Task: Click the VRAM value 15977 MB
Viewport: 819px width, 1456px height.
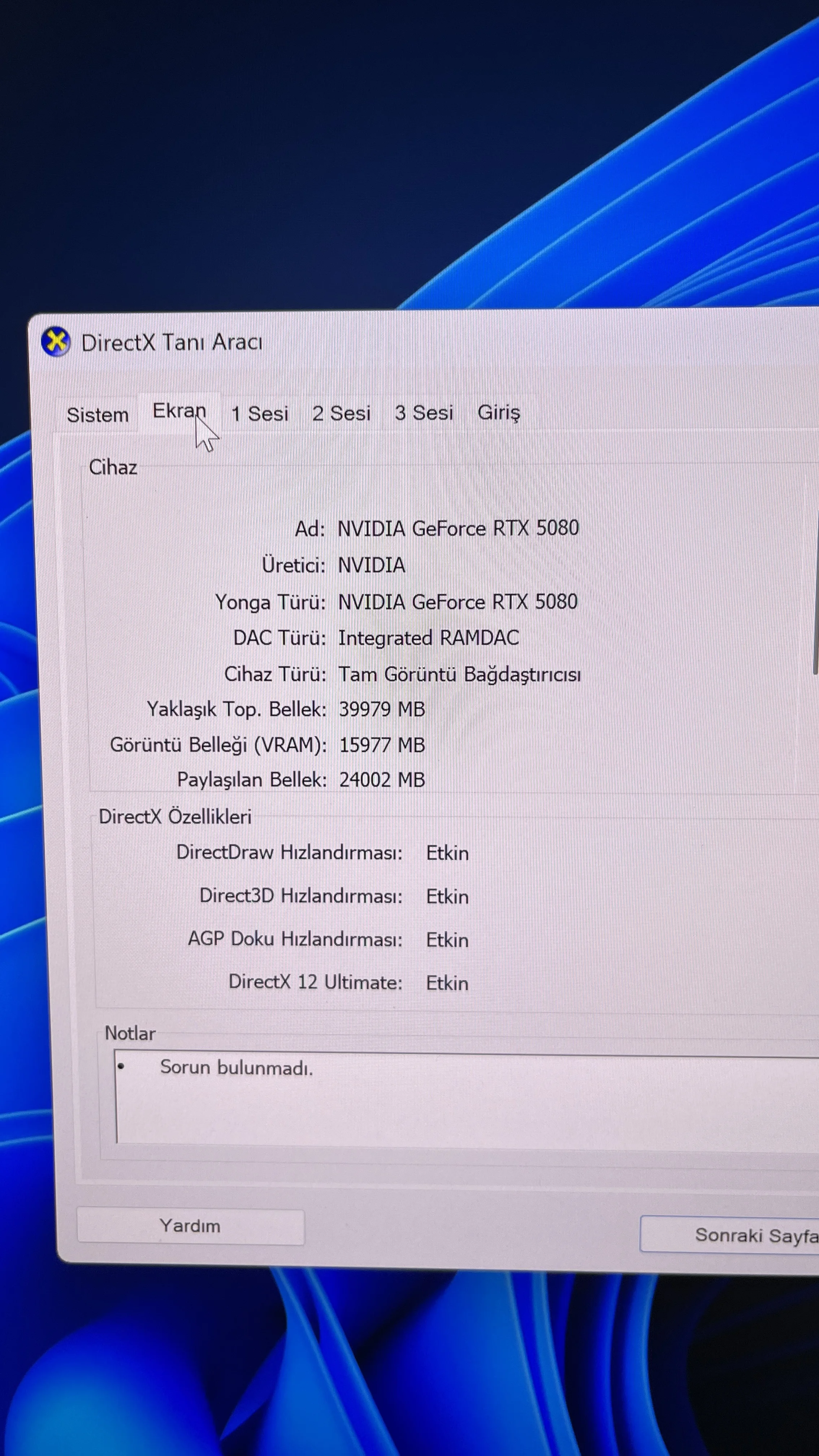Action: pyautogui.click(x=382, y=745)
